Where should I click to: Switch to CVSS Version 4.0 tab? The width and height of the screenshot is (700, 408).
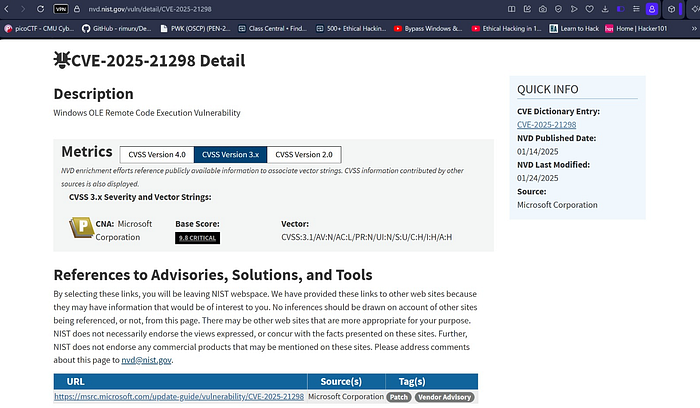(x=157, y=154)
